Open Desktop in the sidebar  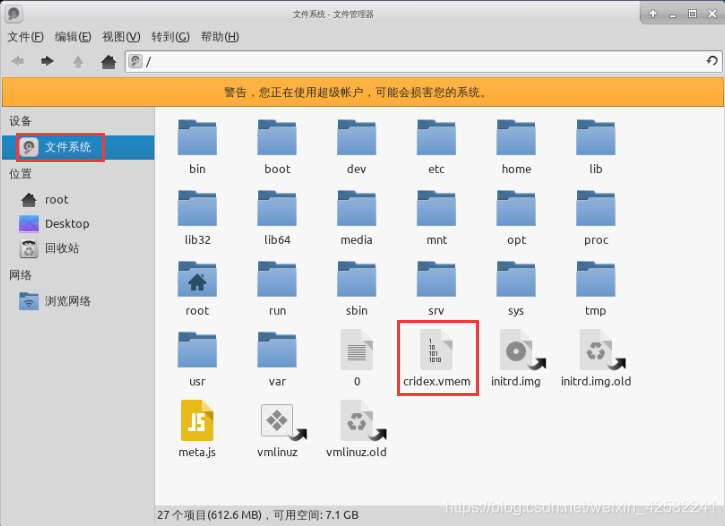coord(54,224)
